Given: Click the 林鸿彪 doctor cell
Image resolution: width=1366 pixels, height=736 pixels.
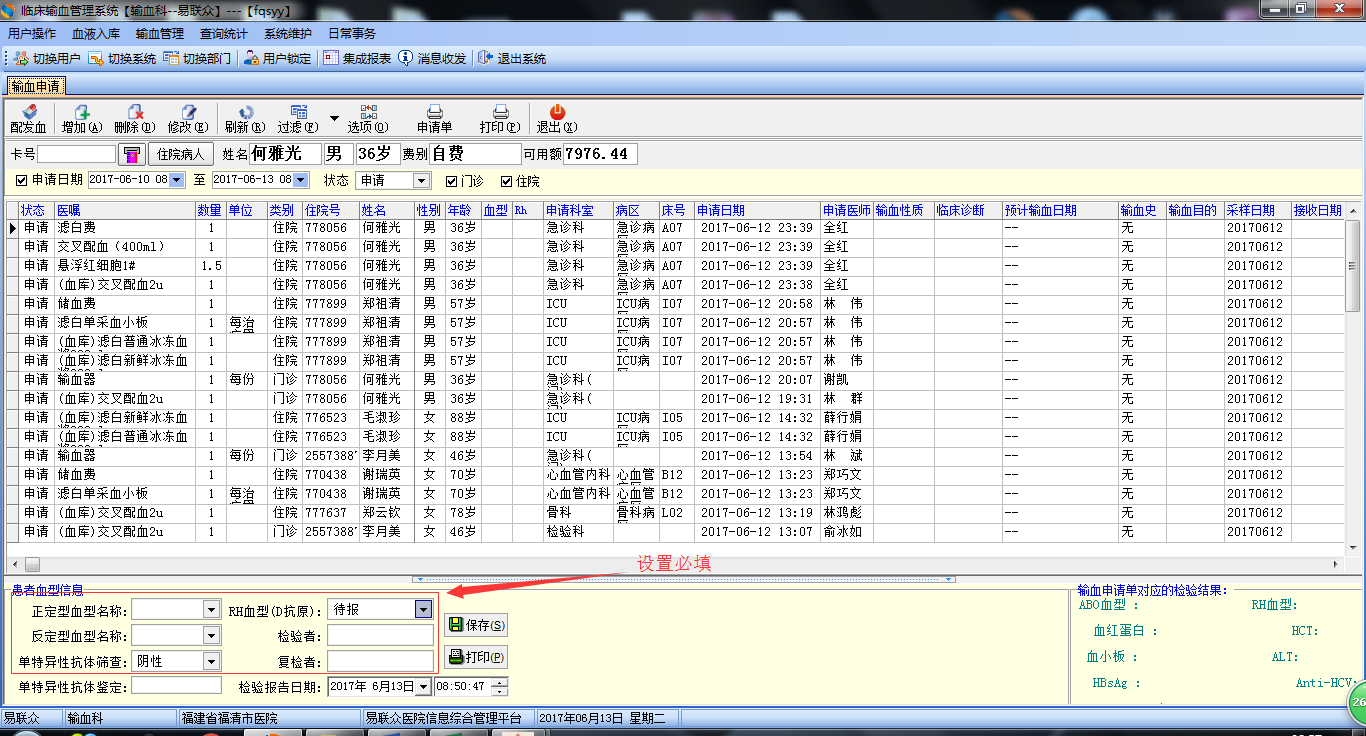Looking at the screenshot, I should [846, 513].
